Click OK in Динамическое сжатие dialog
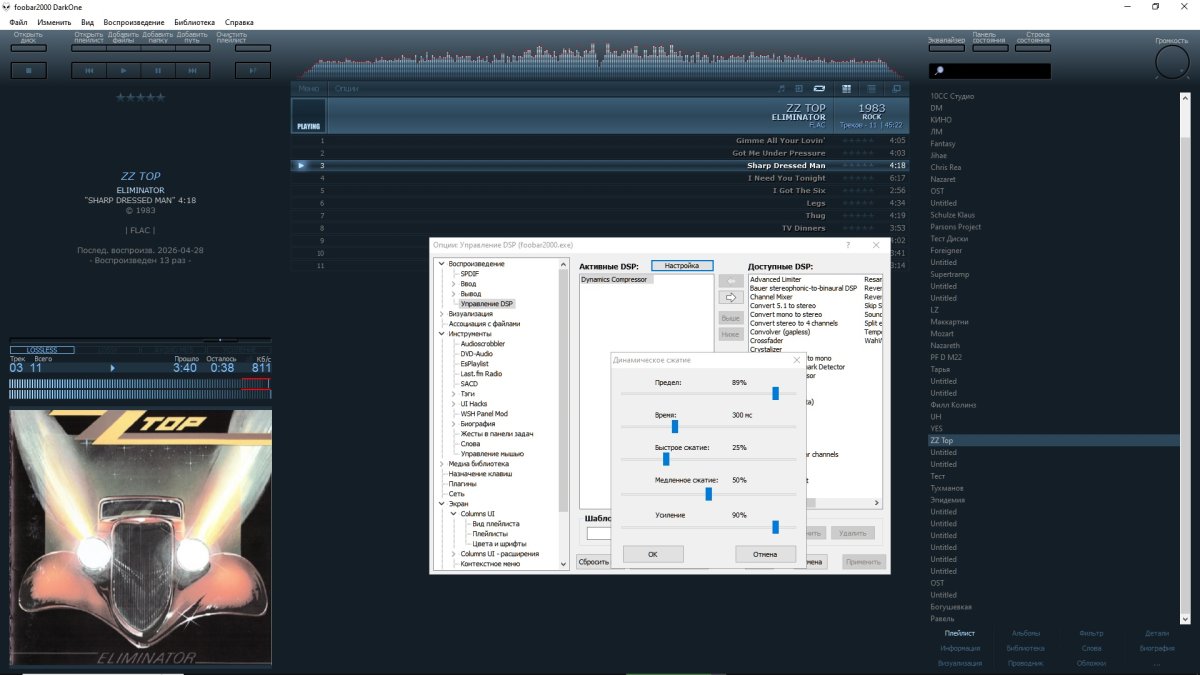 tap(653, 554)
